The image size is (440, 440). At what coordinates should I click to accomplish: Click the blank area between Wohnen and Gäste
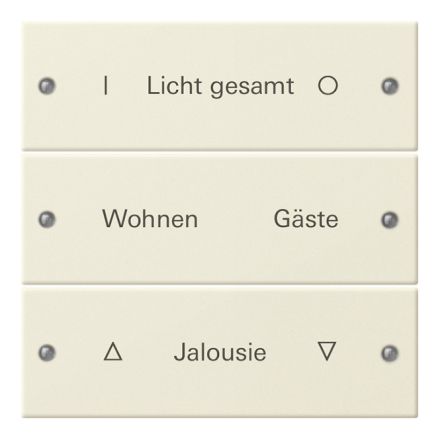[x=236, y=219]
